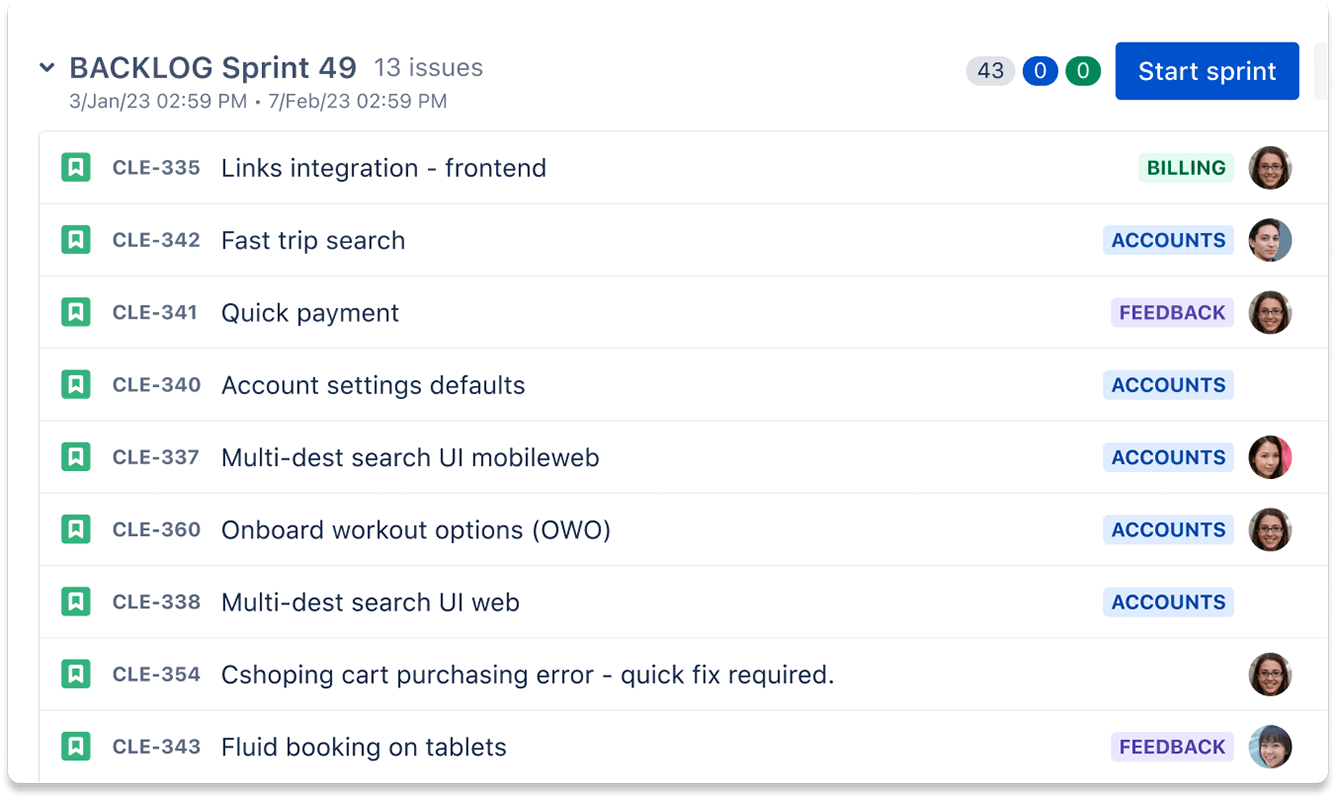
Task: Click the story icon beside CLE-342
Action: (x=76, y=240)
